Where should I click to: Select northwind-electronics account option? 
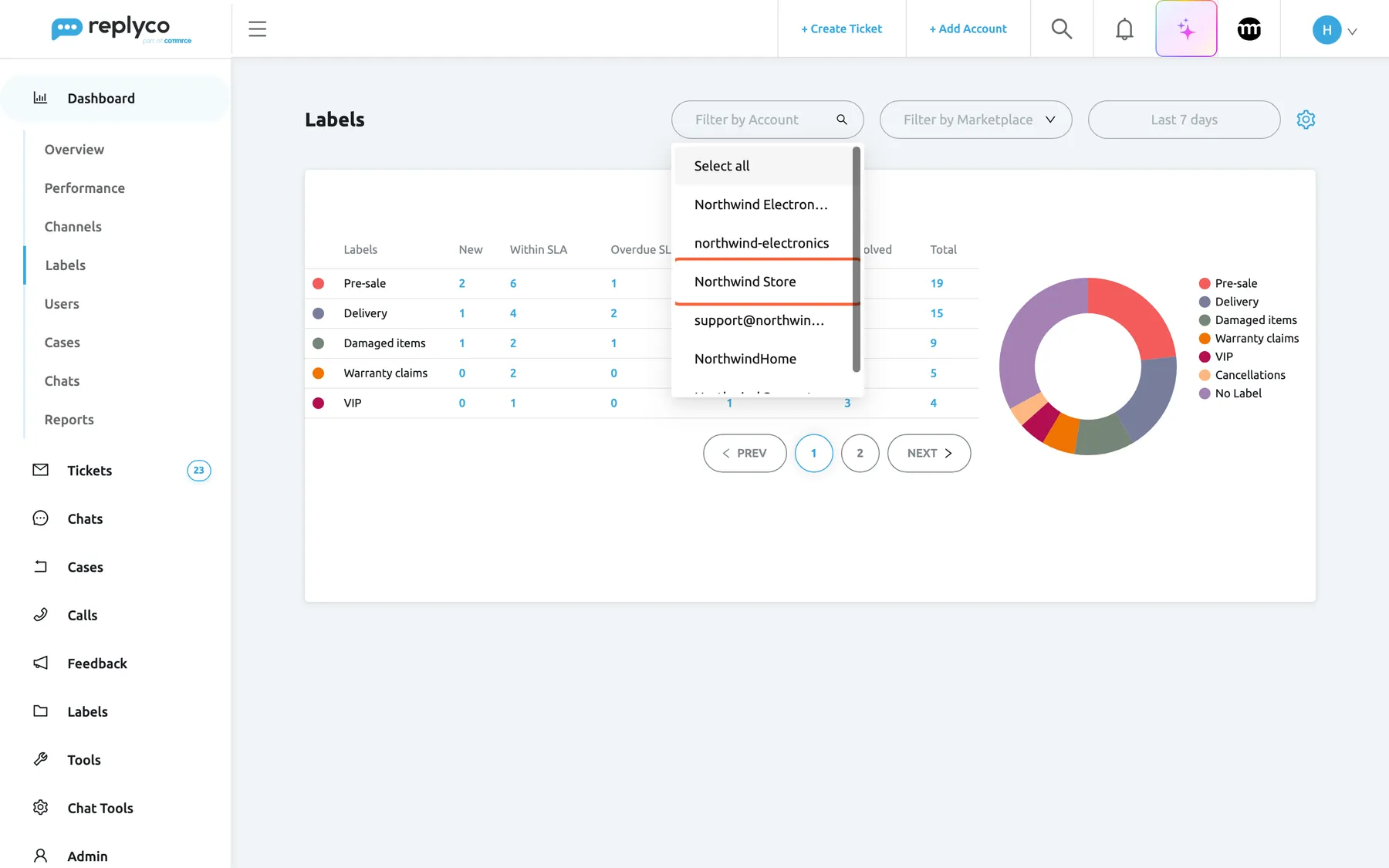(x=763, y=243)
